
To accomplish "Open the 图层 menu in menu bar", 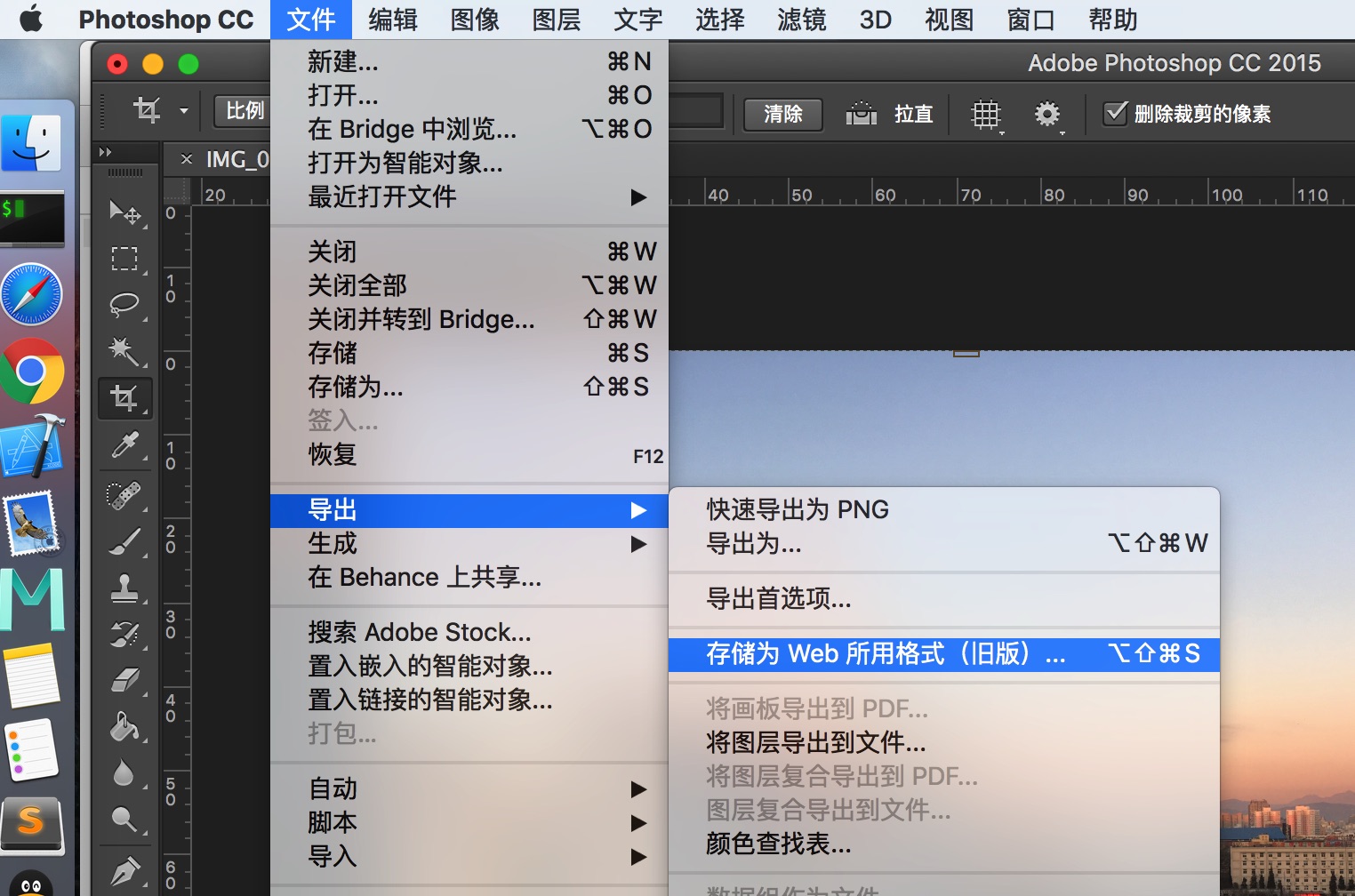I will coord(557,19).
